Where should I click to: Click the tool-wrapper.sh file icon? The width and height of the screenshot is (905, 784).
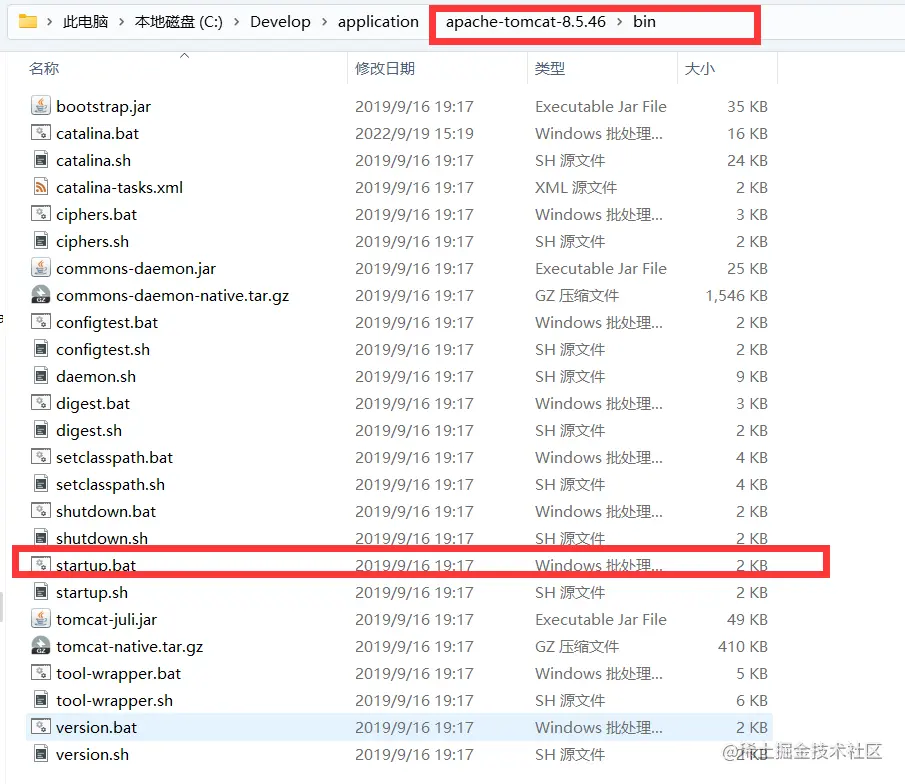[x=40, y=700]
